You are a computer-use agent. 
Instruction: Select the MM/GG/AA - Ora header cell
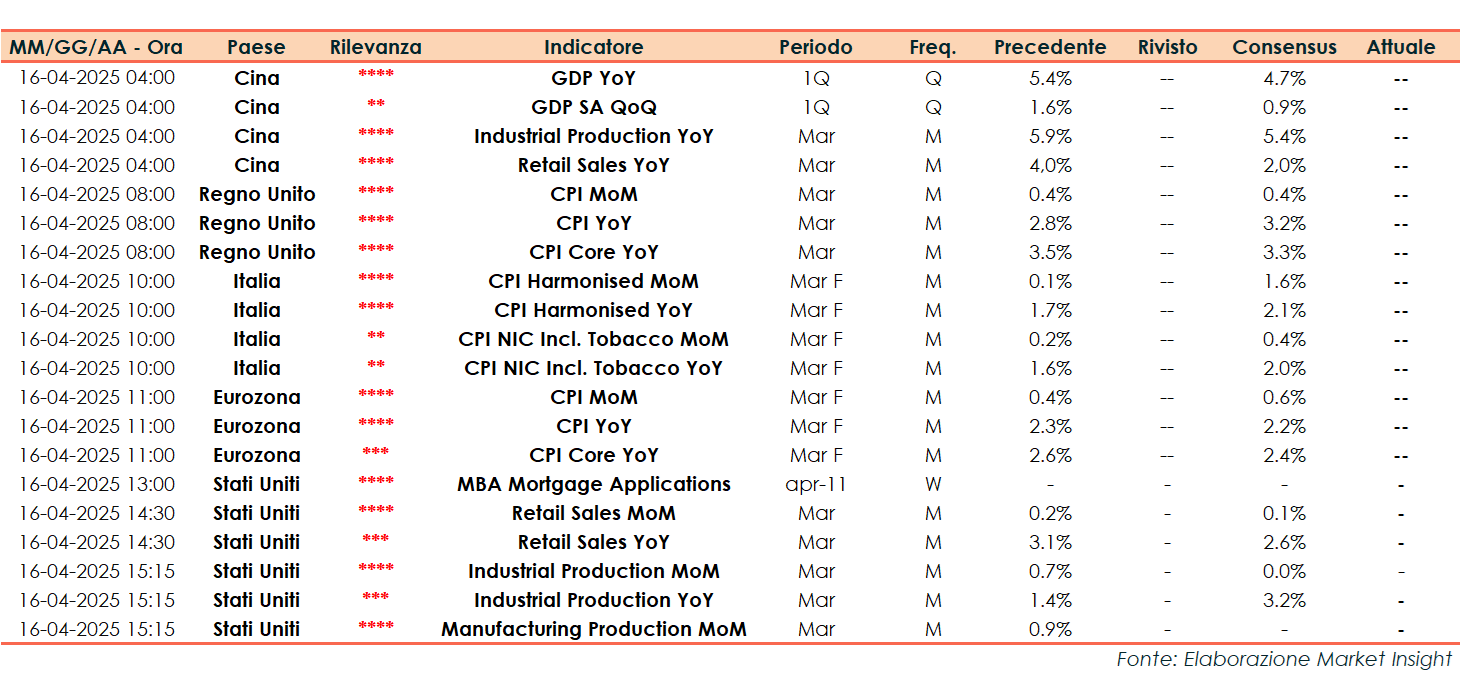96,47
